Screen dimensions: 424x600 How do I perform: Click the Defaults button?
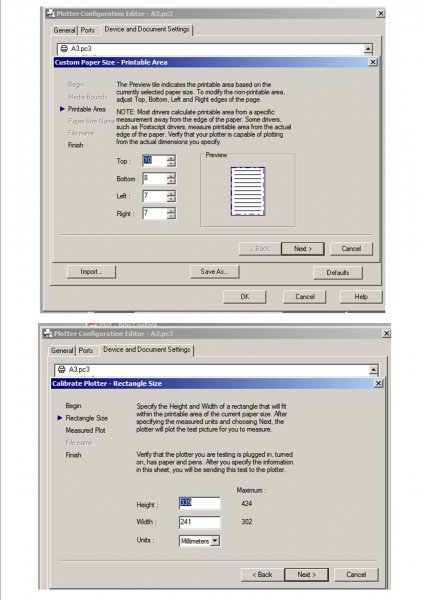(338, 273)
